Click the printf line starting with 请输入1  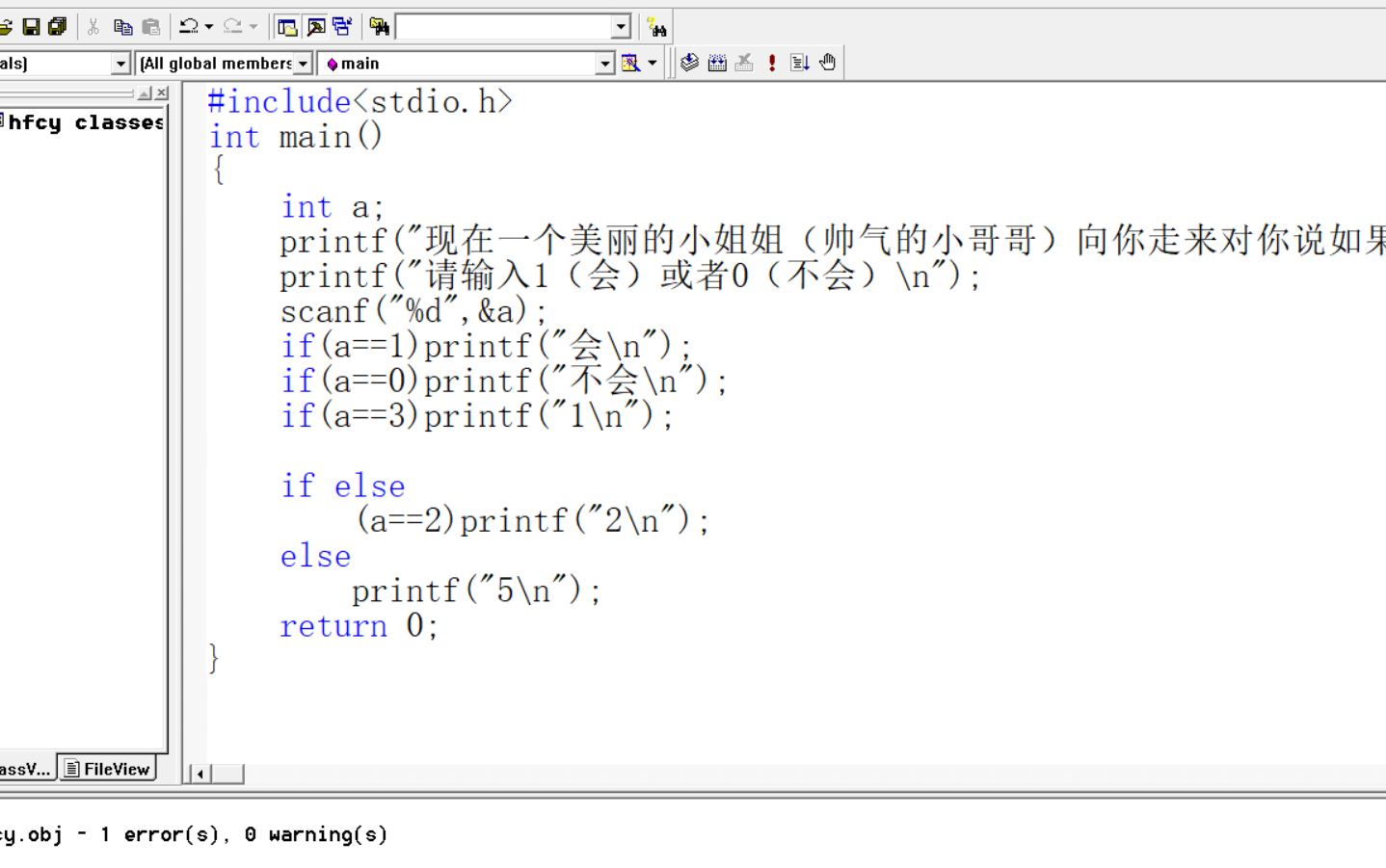tap(630, 276)
